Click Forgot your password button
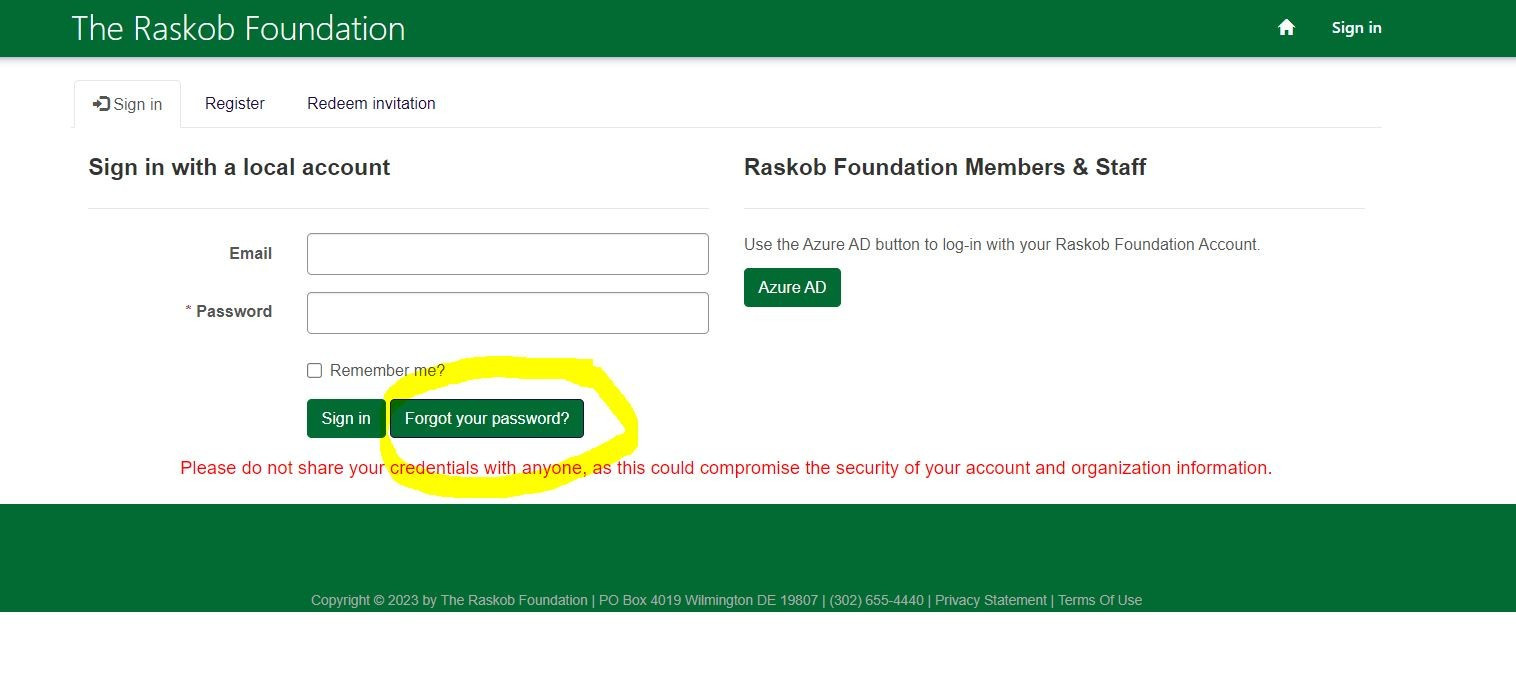 click(x=486, y=419)
